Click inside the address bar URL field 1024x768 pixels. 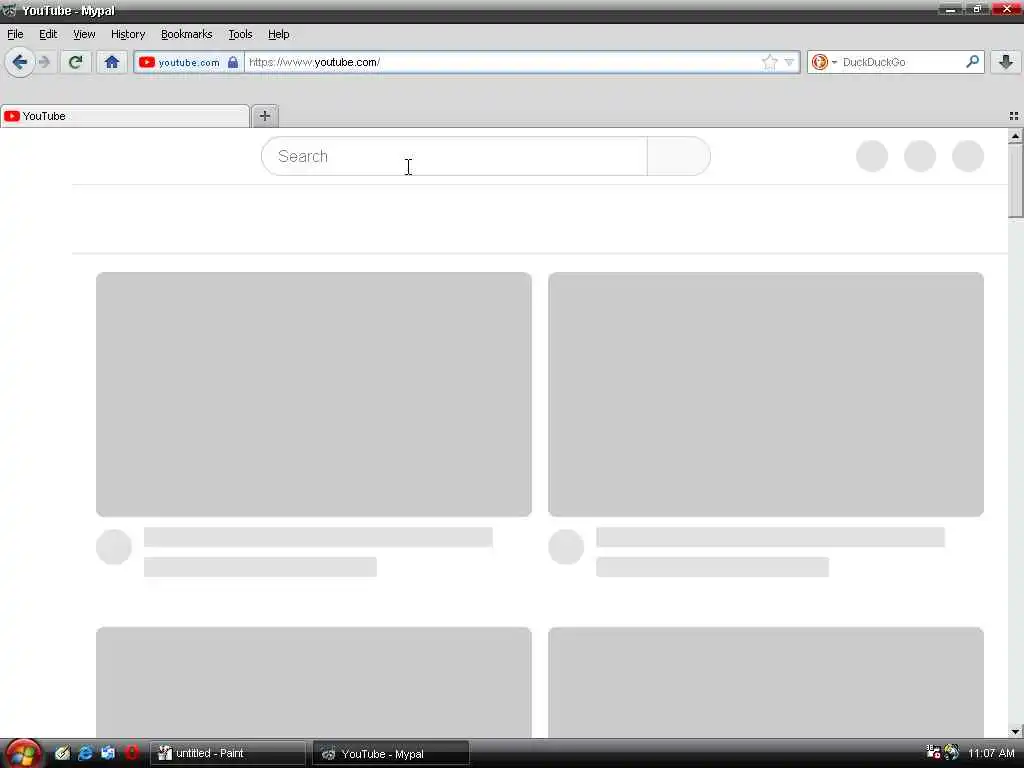click(x=503, y=62)
